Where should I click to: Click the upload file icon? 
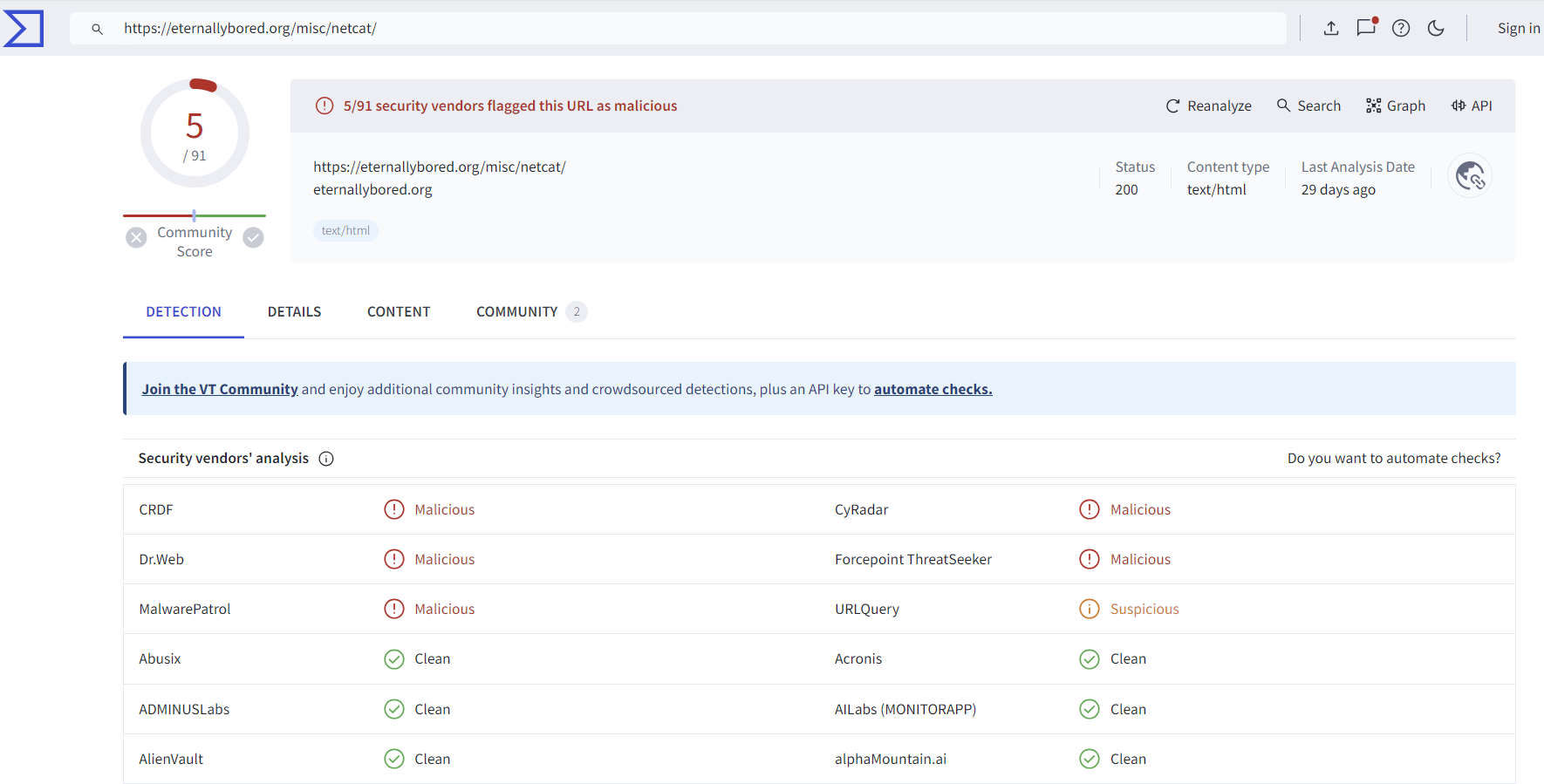click(x=1331, y=28)
